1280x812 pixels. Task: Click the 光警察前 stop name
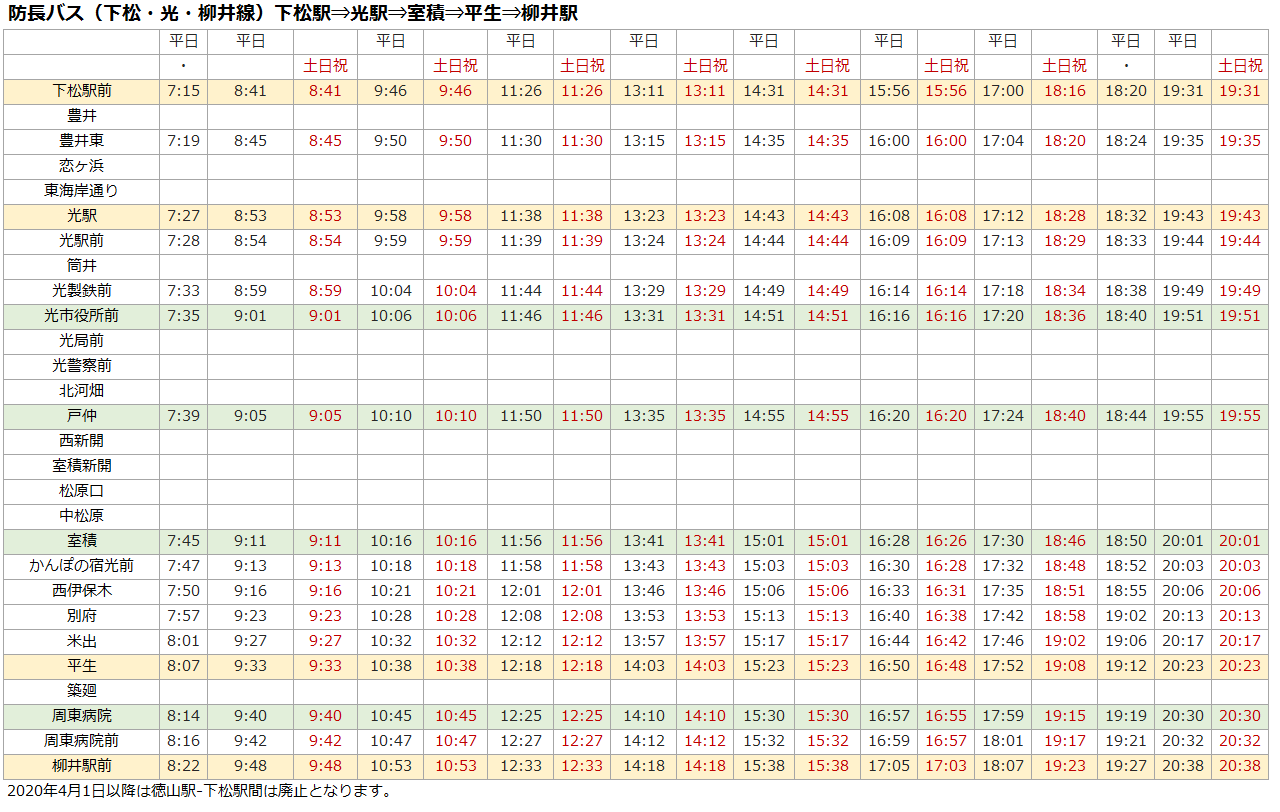tap(81, 366)
